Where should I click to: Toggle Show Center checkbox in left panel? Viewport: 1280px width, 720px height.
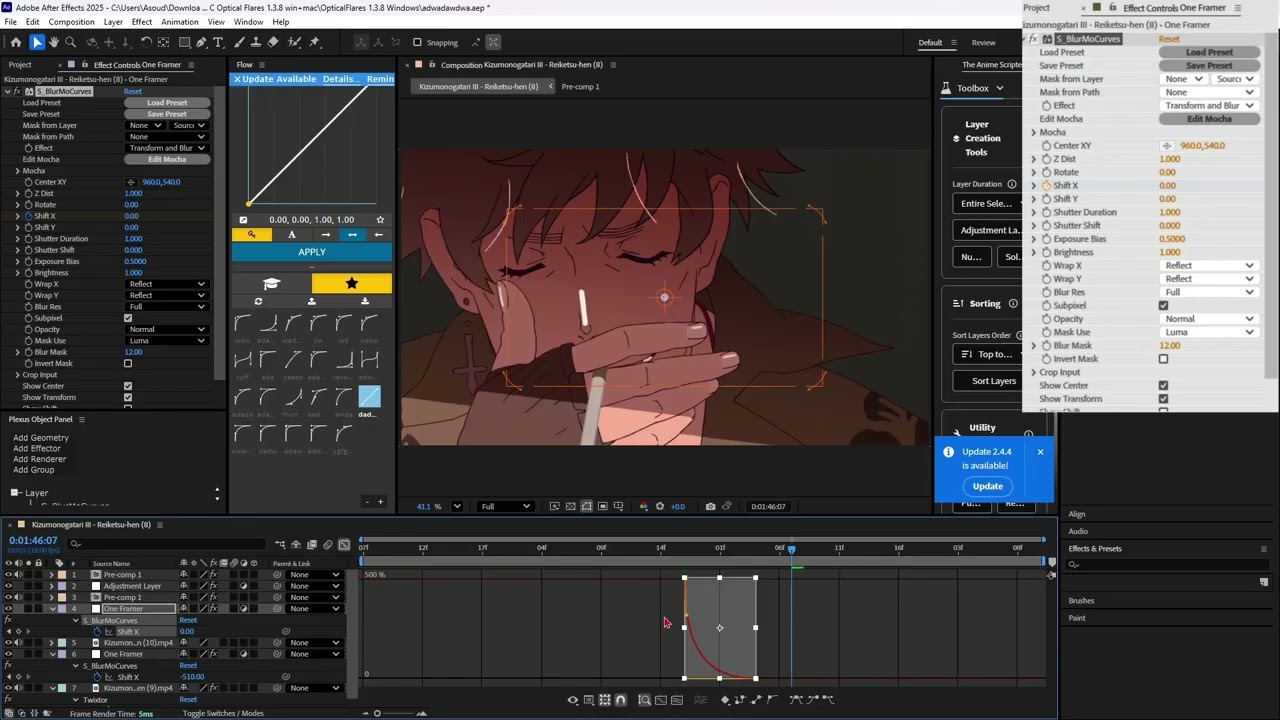(128, 386)
